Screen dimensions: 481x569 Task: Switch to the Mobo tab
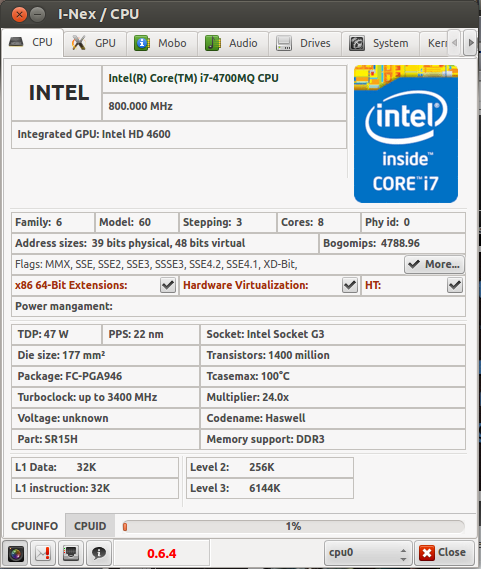click(x=162, y=43)
